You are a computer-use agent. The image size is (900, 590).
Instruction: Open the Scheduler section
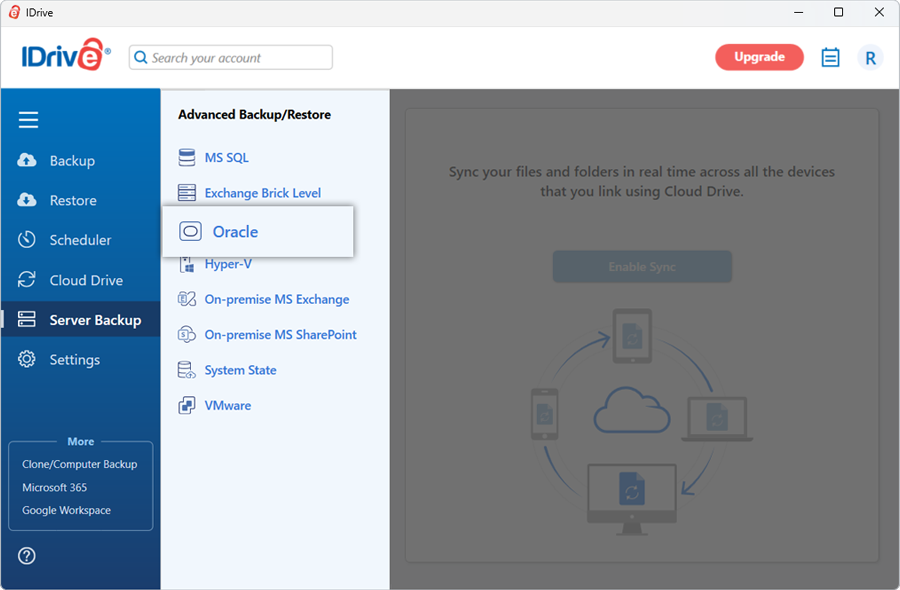[x=80, y=240]
